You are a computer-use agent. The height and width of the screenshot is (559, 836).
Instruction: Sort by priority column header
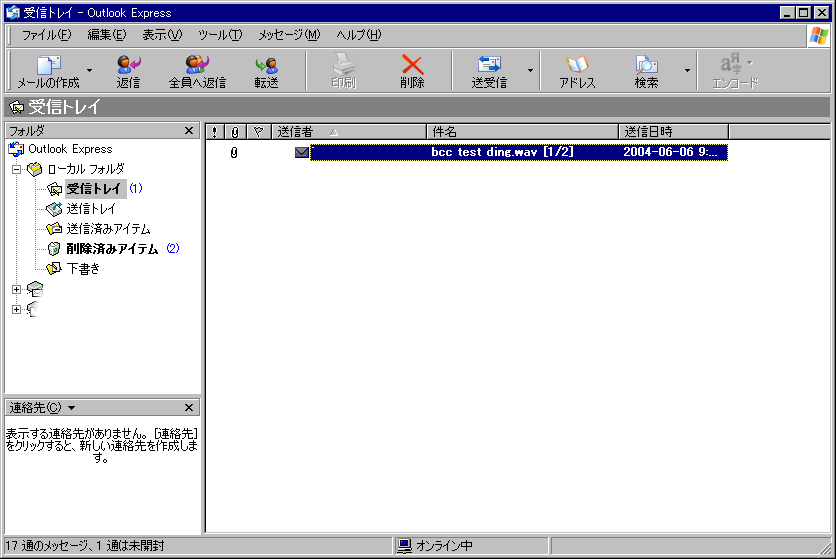[214, 132]
